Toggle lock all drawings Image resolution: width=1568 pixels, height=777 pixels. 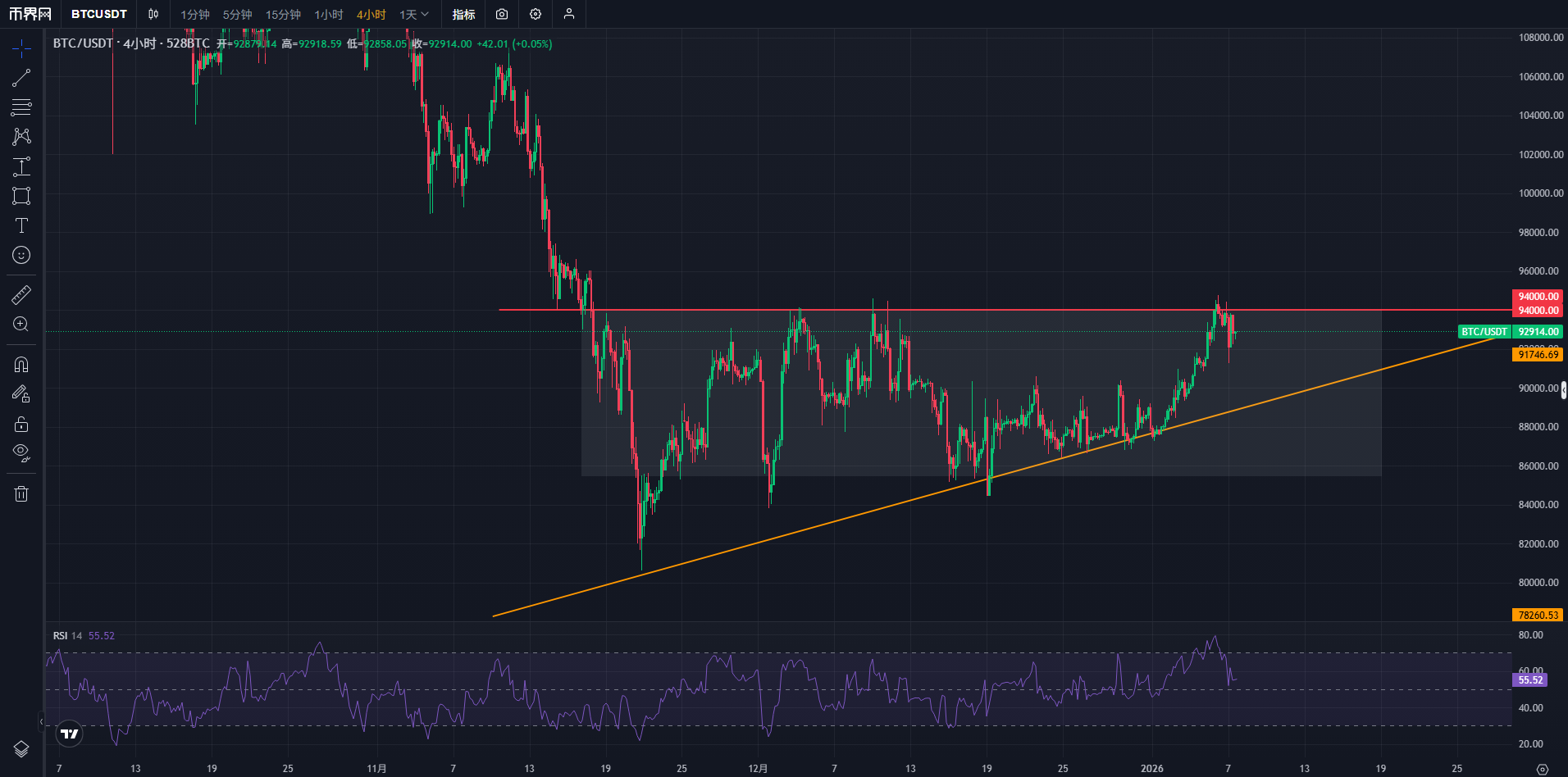click(21, 424)
